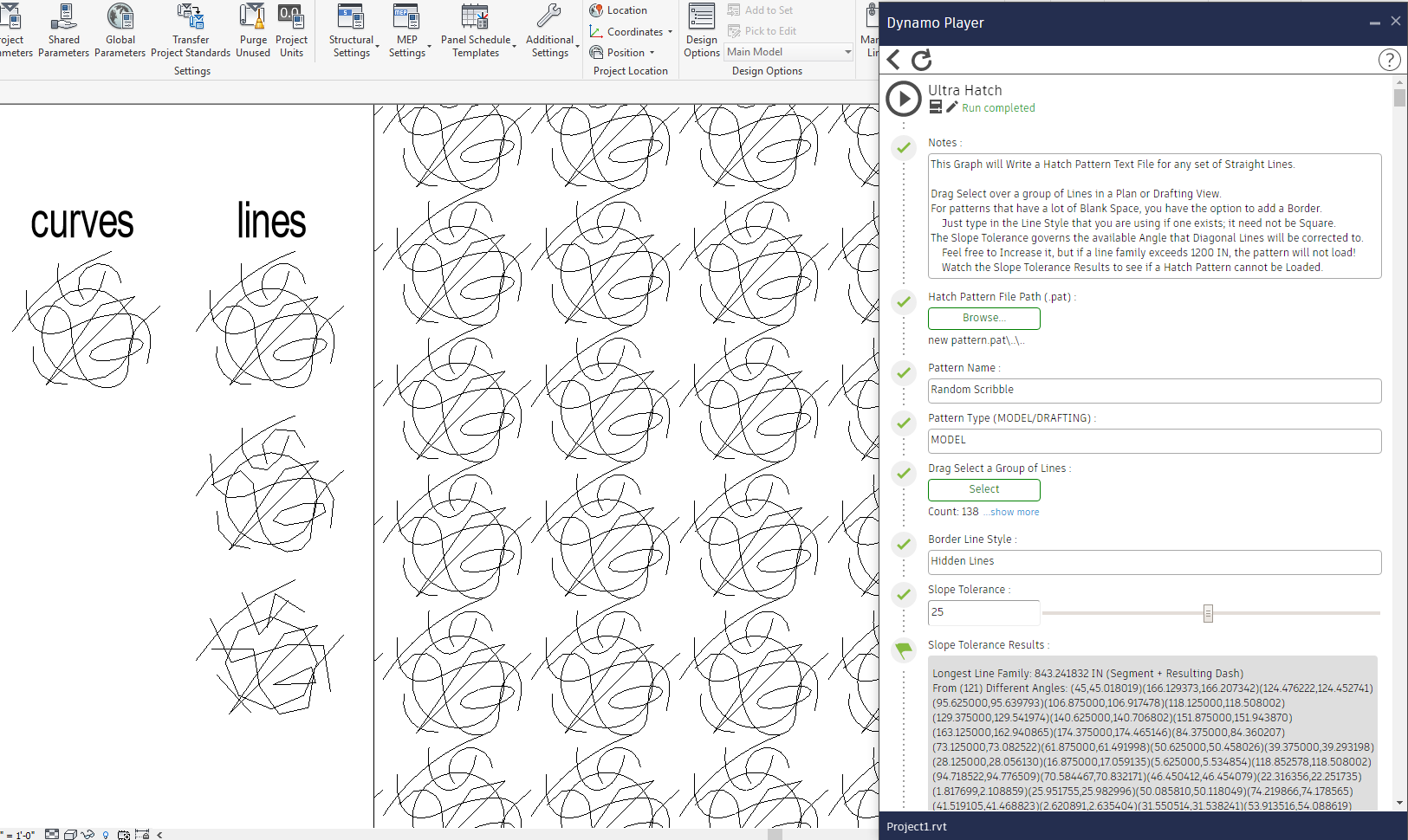1408x840 pixels.
Task: Click the Pick to Edit tool
Action: [762, 31]
